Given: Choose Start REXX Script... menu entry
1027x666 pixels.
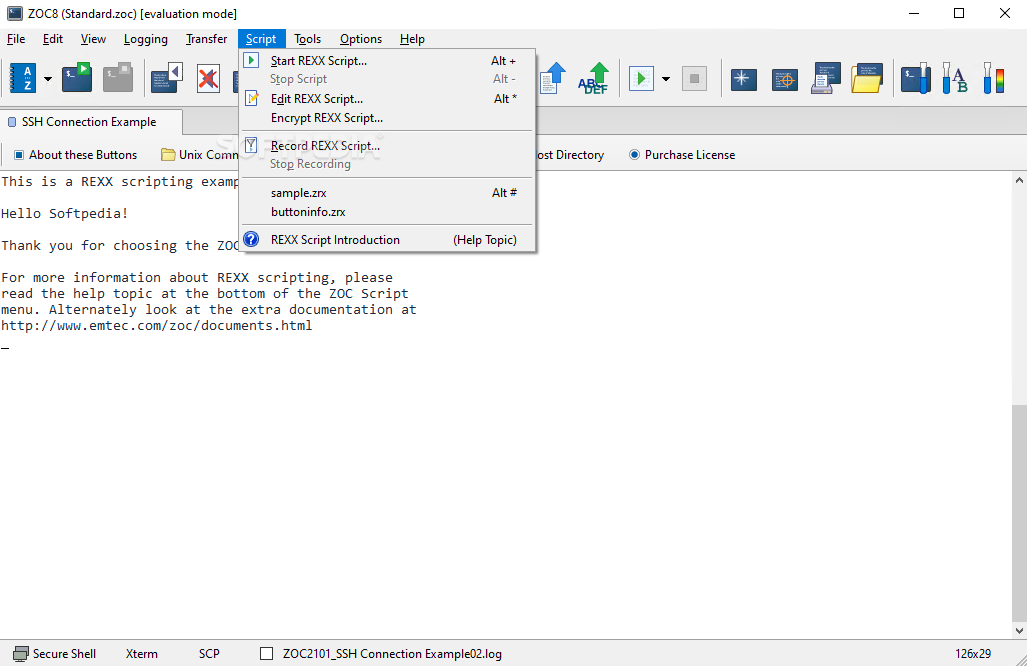Looking at the screenshot, I should [x=388, y=61].
